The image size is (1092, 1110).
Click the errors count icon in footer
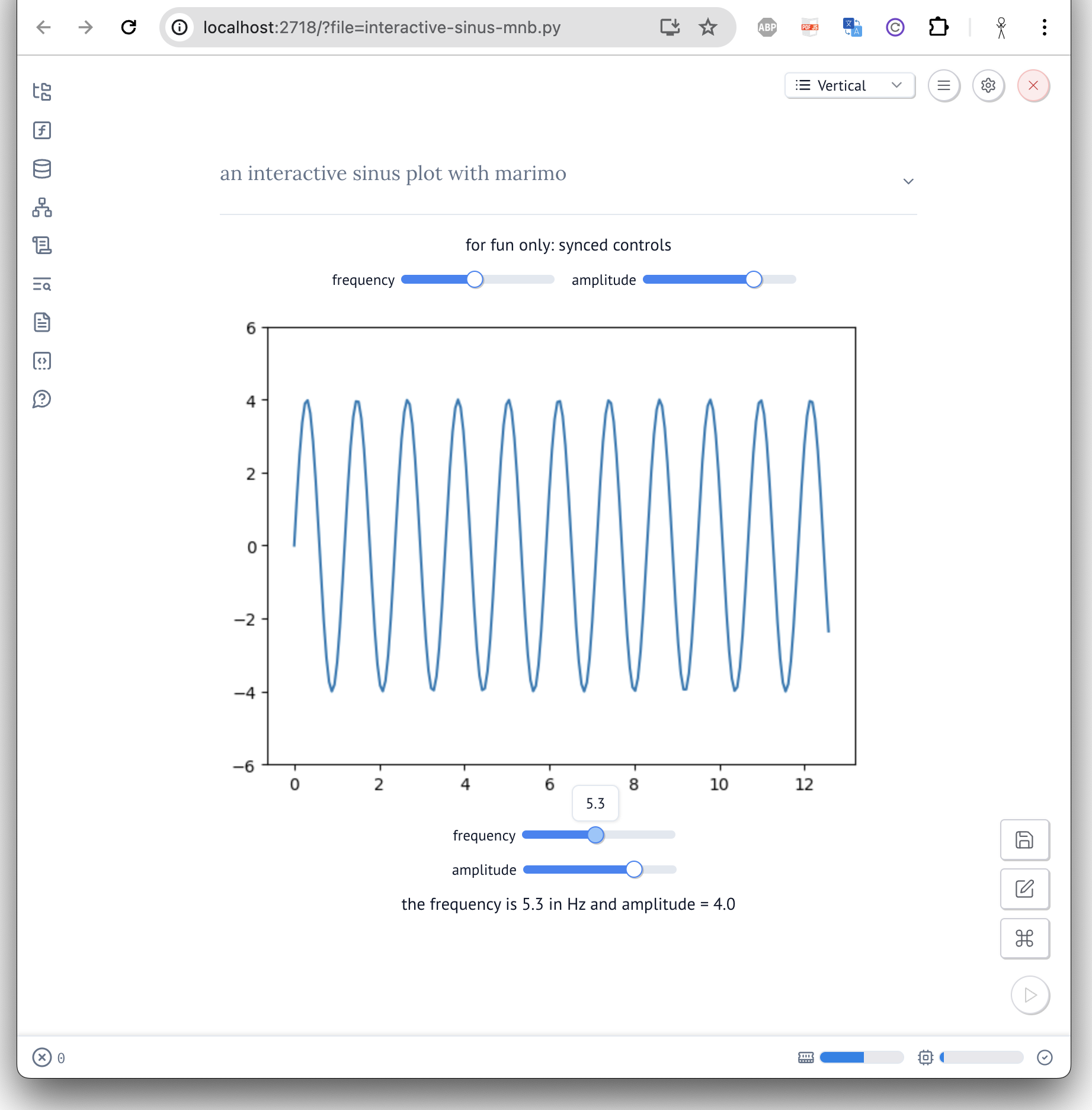(42, 1057)
